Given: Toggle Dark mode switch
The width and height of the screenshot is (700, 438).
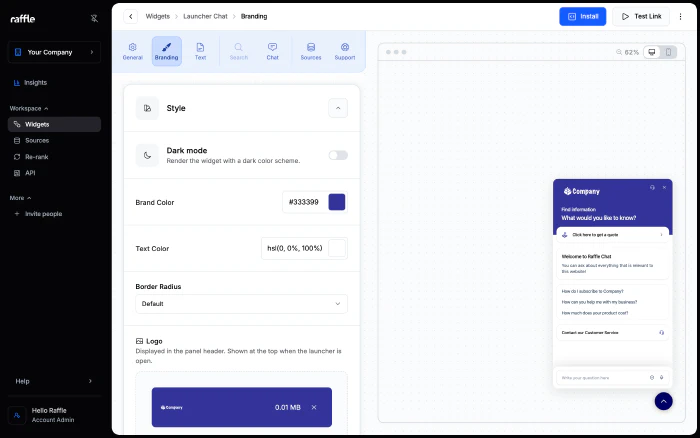Looking at the screenshot, I should pos(338,155).
